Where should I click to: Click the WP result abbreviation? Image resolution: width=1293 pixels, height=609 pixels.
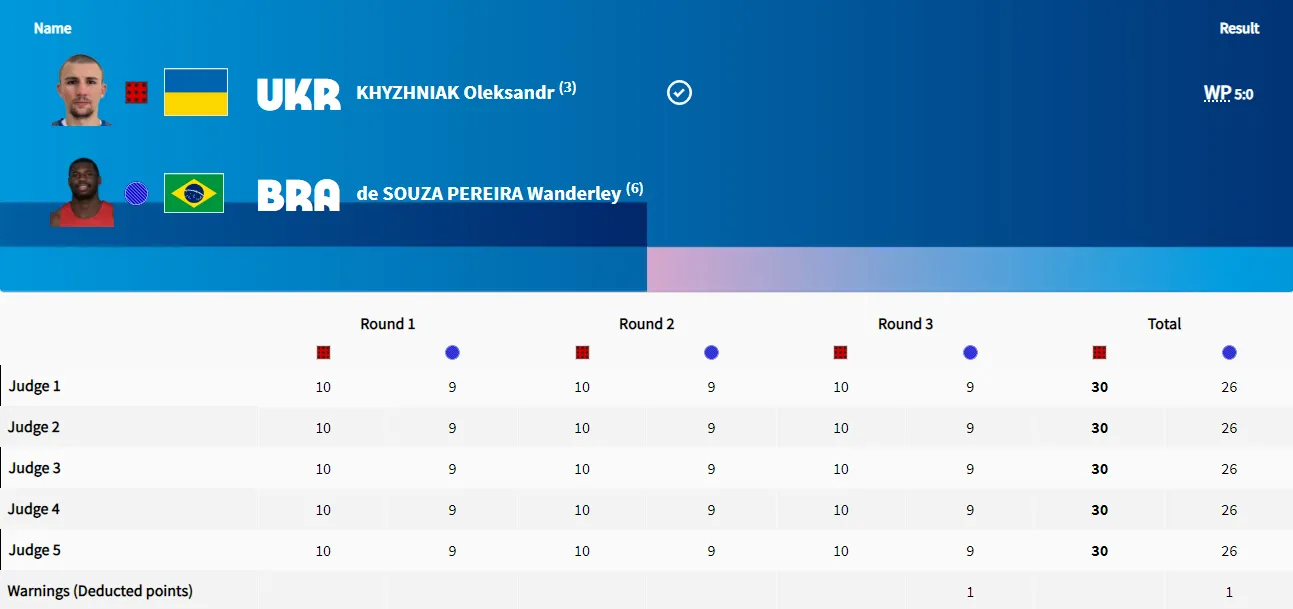point(1217,94)
